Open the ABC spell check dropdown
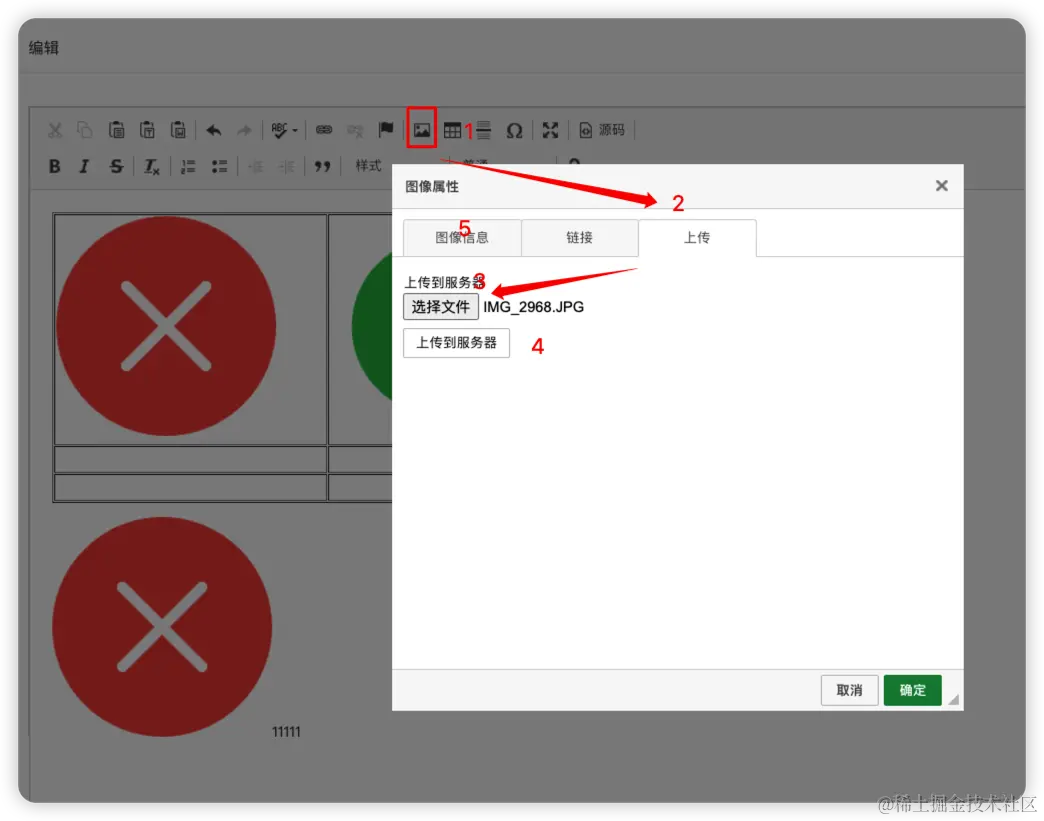Screen dimensions: 1044x821 (284, 130)
